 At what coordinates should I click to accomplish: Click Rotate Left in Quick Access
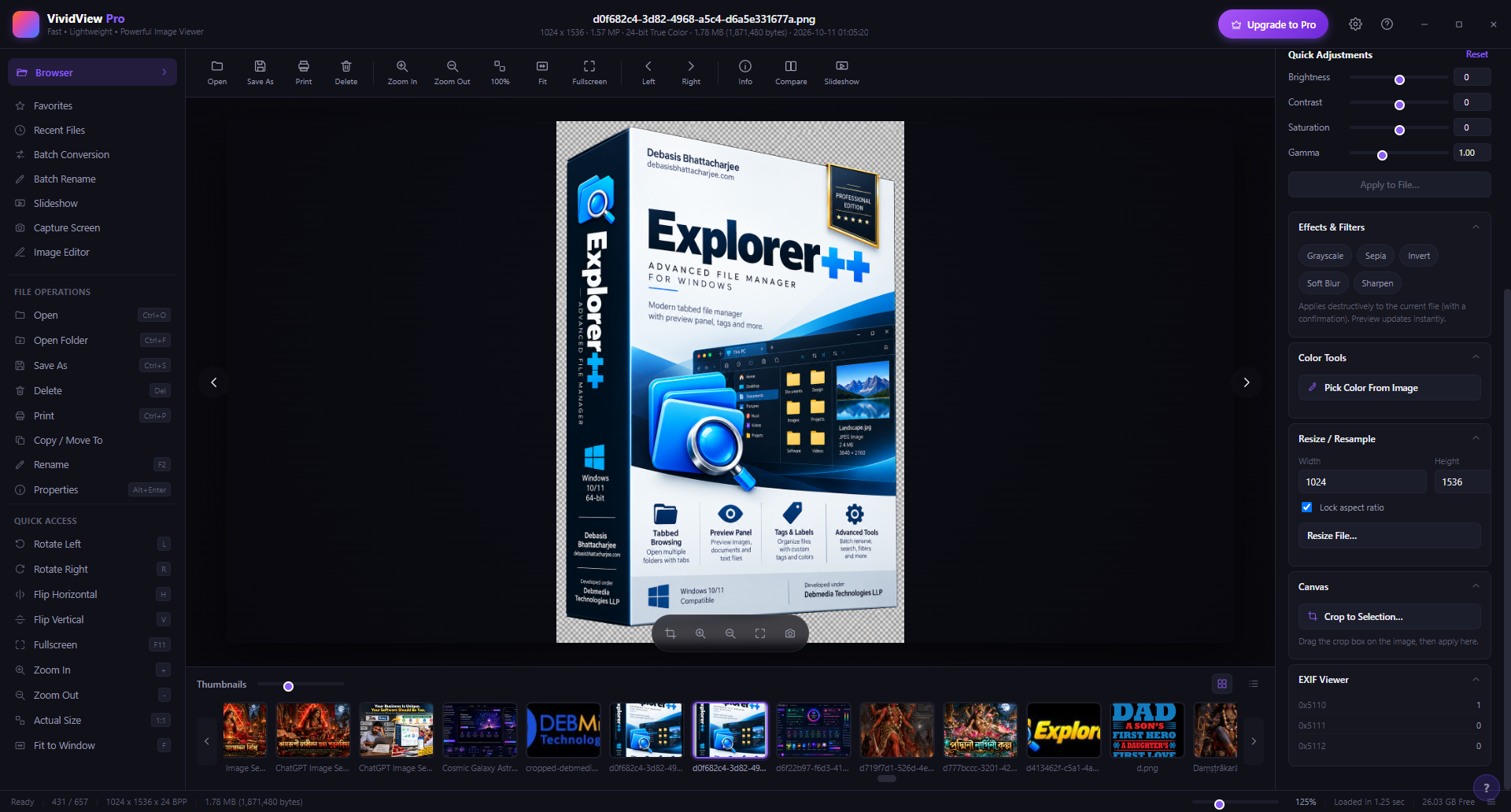pyautogui.click(x=92, y=544)
